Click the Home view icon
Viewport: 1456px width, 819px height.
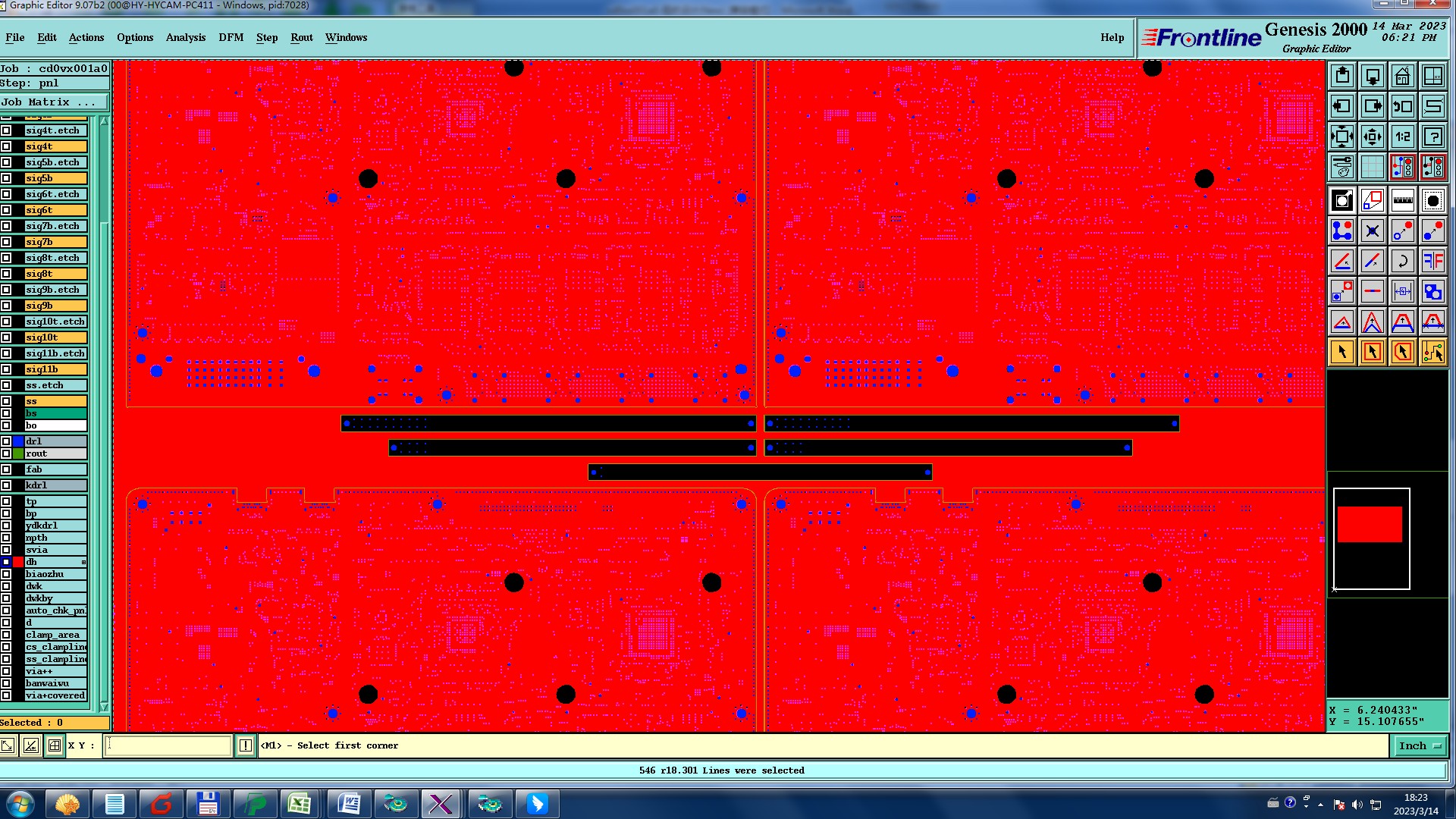pos(1402,76)
